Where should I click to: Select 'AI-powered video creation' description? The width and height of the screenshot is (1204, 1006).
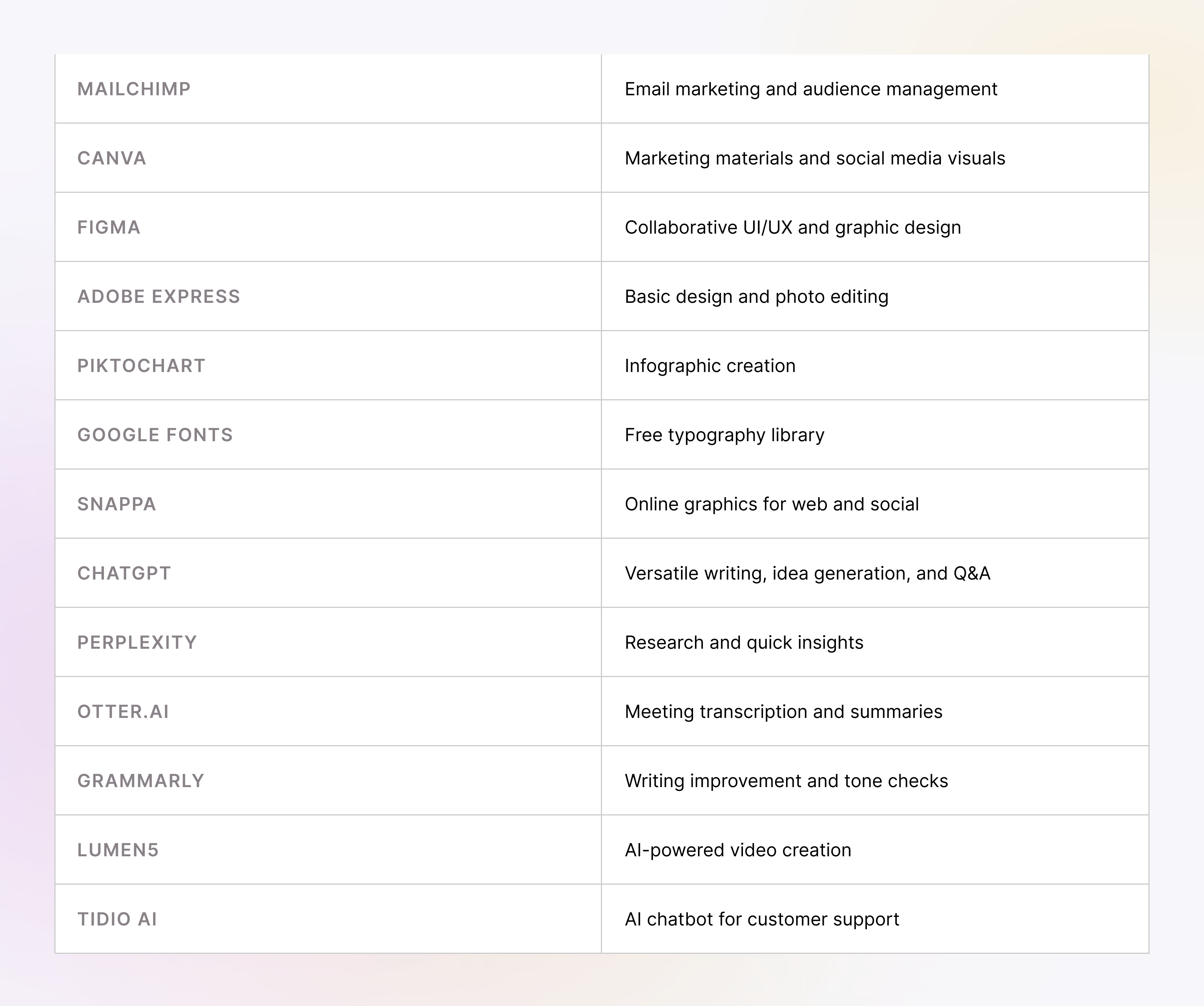point(738,851)
